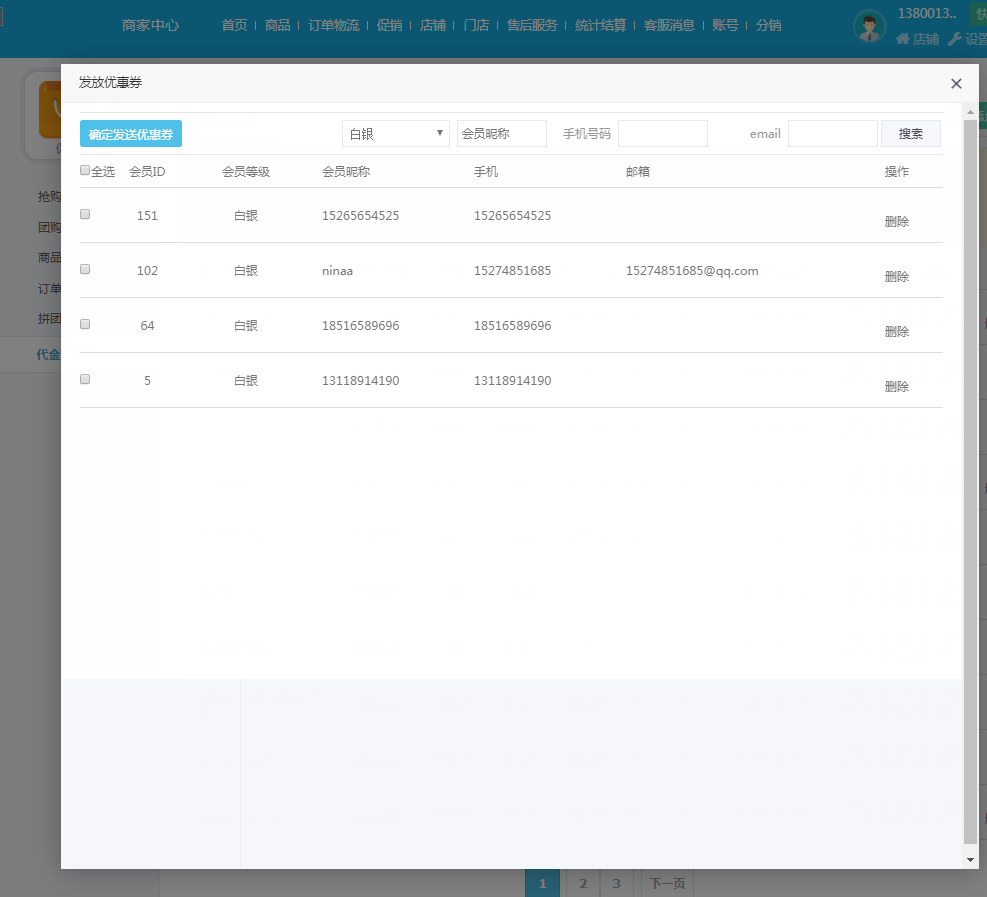Close the 发放优惠券 dialog
The height and width of the screenshot is (897, 987).
(956, 84)
